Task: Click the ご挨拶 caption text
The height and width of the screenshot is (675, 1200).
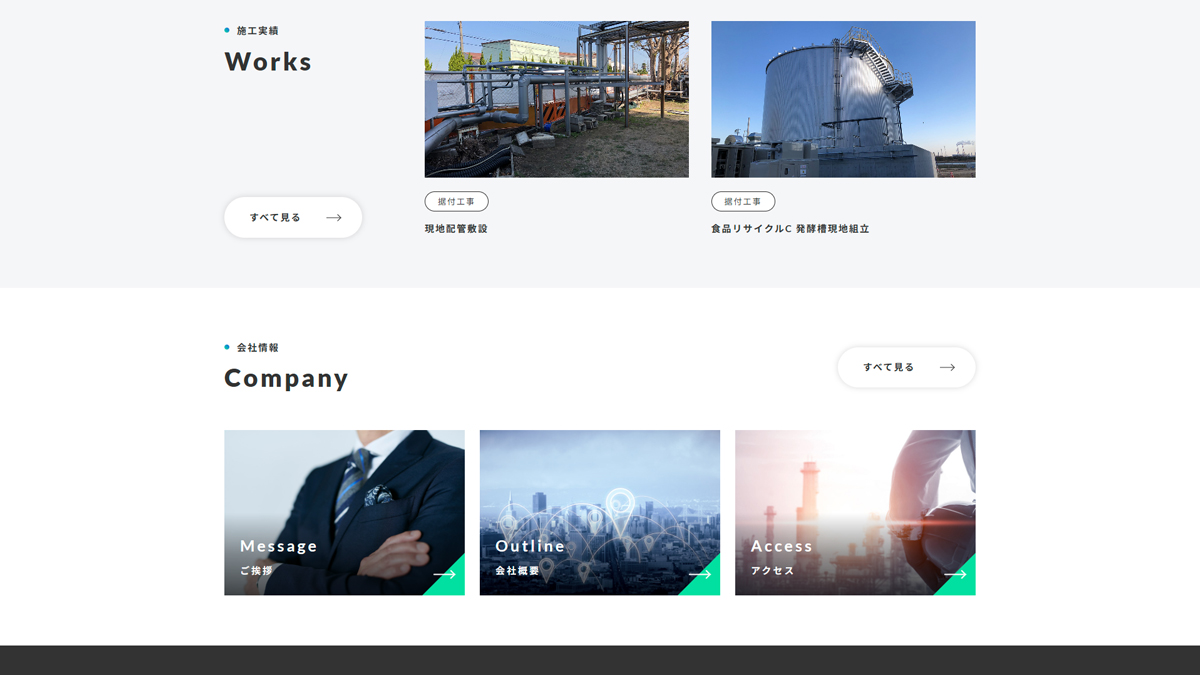Action: click(x=256, y=571)
